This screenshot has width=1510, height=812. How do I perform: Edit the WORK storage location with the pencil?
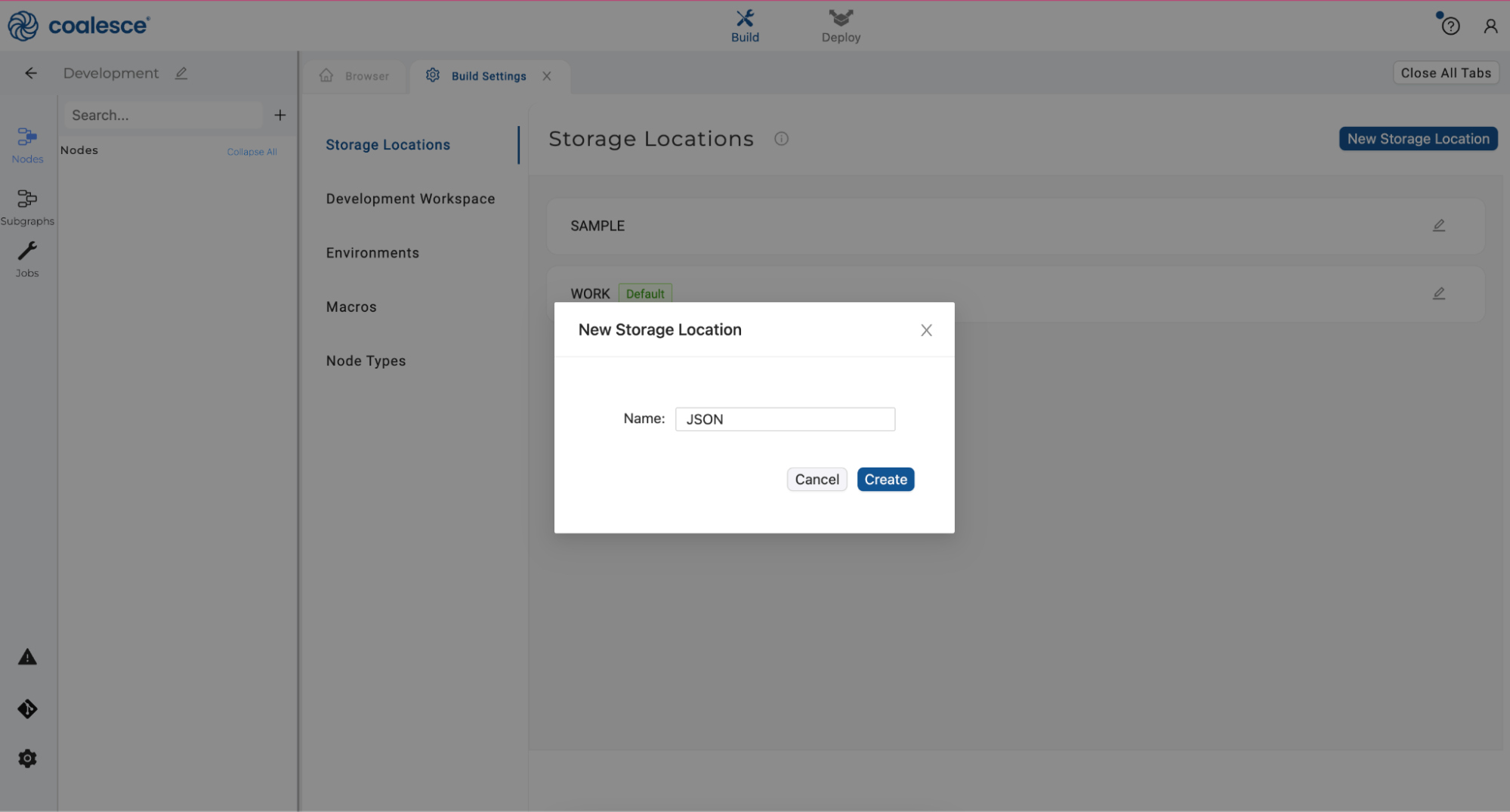point(1438,293)
